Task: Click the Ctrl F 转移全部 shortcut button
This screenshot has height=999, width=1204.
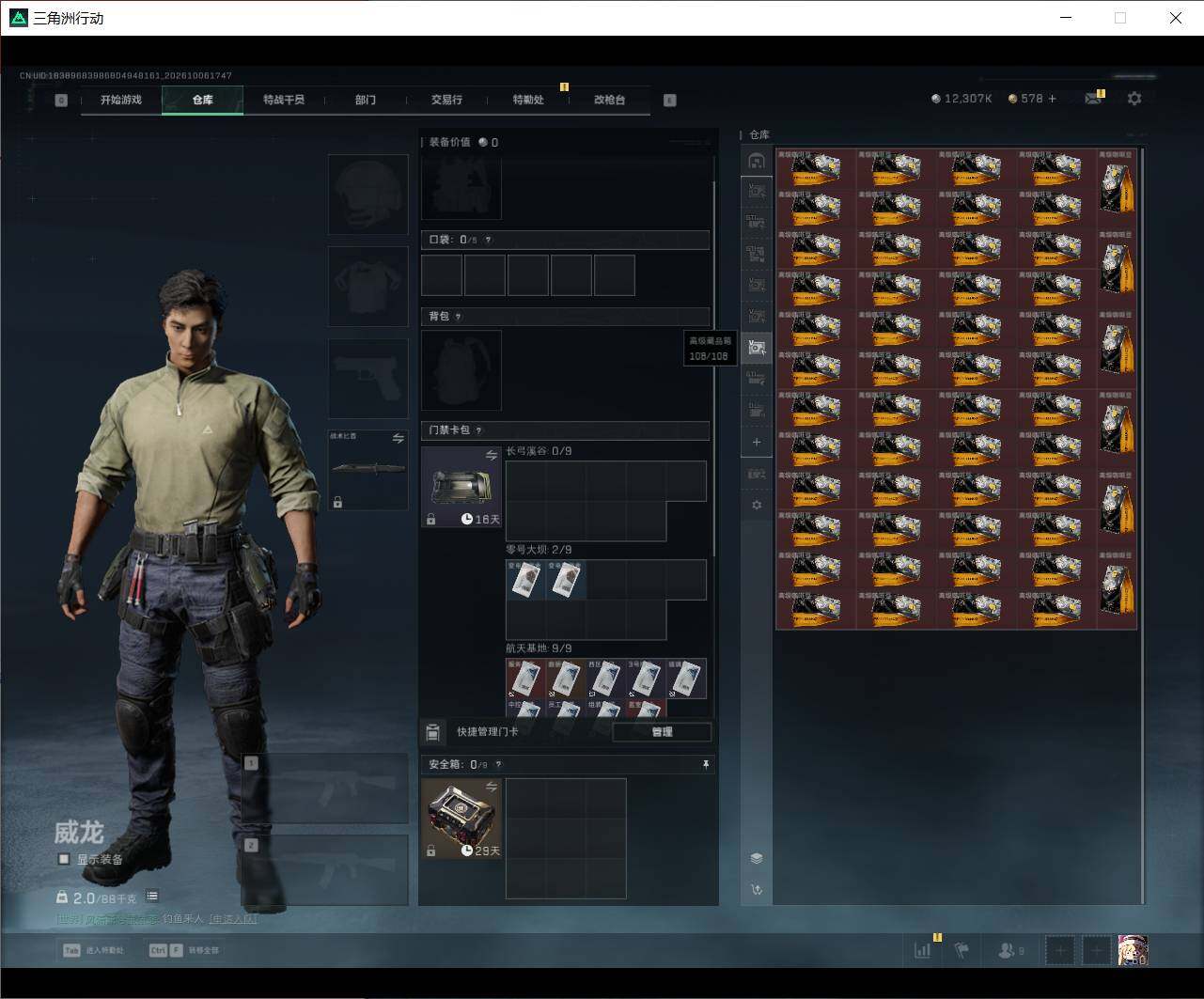Action: [x=184, y=950]
